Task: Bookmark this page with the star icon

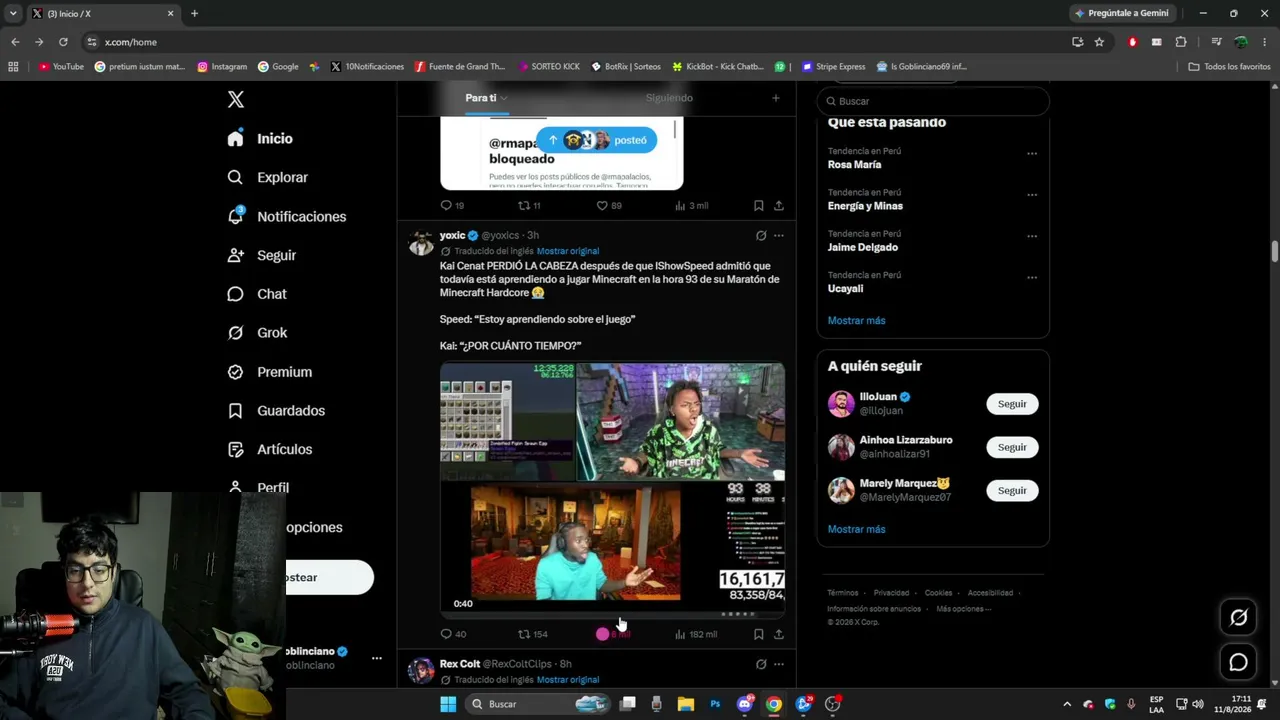Action: click(1099, 42)
